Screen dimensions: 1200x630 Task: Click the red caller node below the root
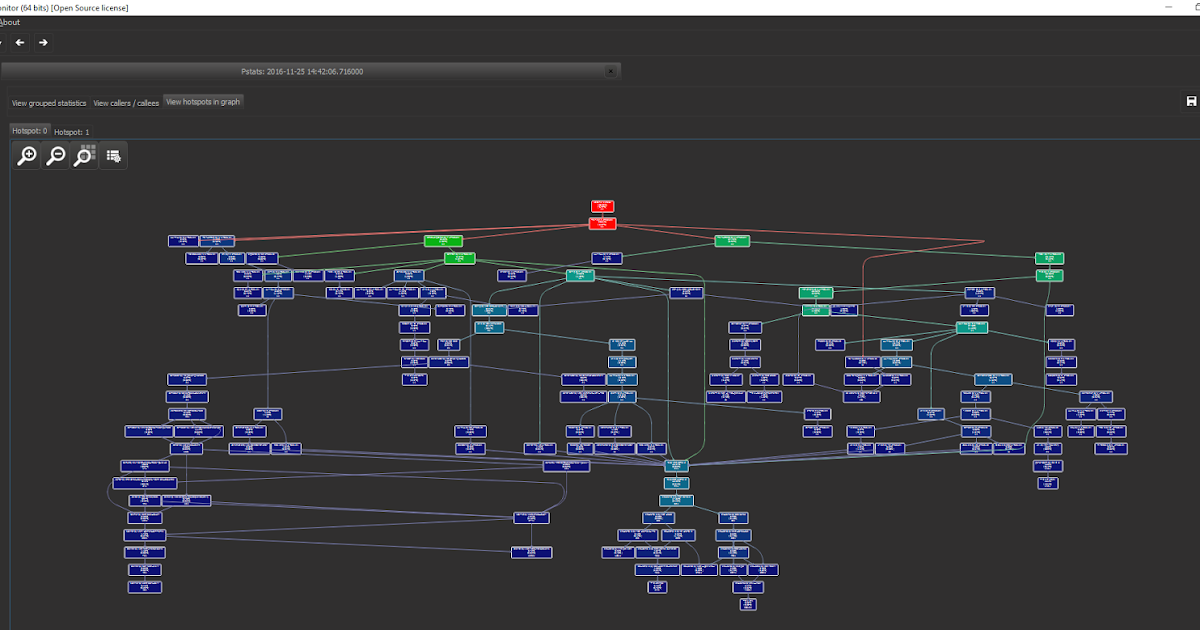(x=602, y=223)
